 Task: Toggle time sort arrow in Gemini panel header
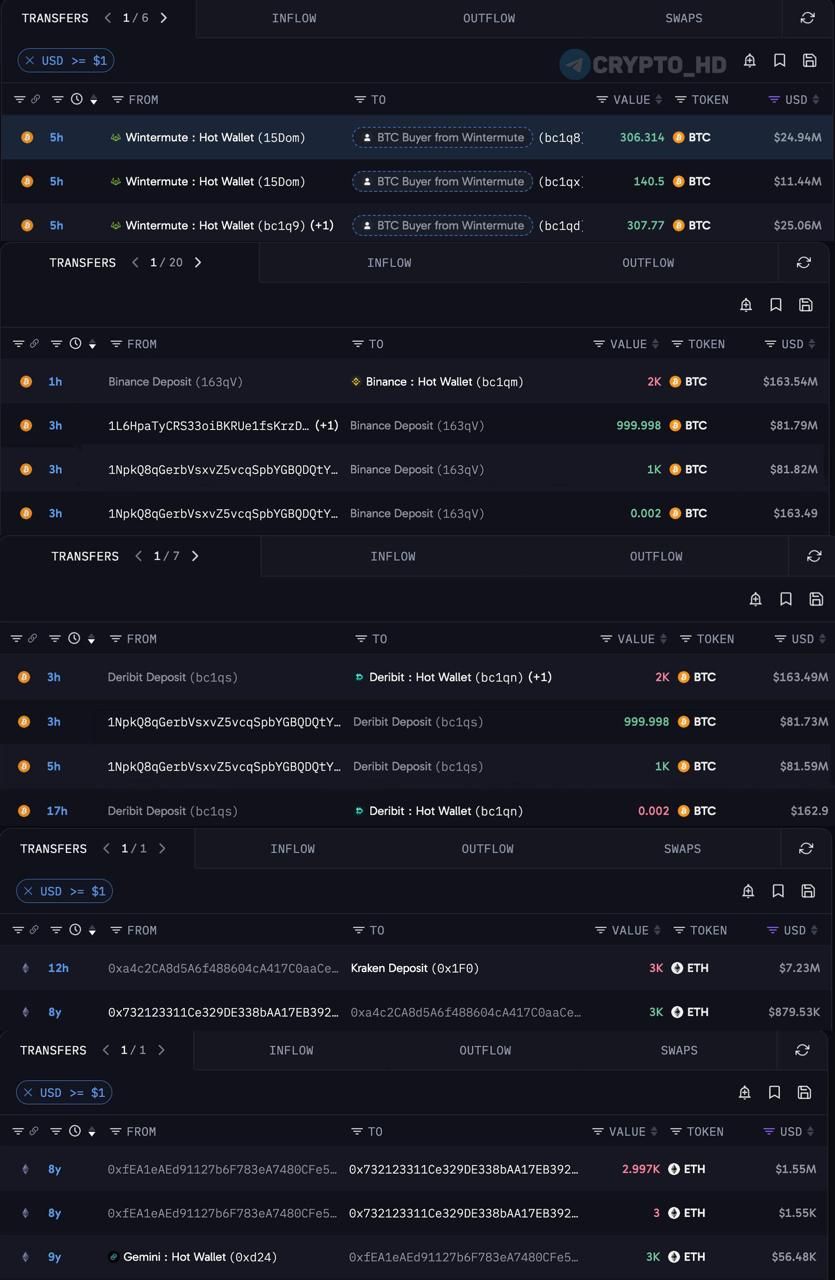(x=91, y=1132)
